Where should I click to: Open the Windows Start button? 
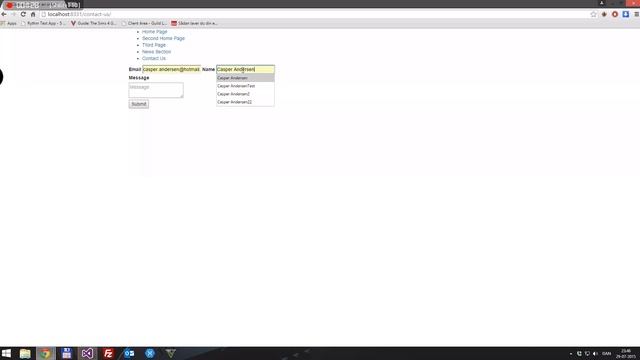pos(6,353)
